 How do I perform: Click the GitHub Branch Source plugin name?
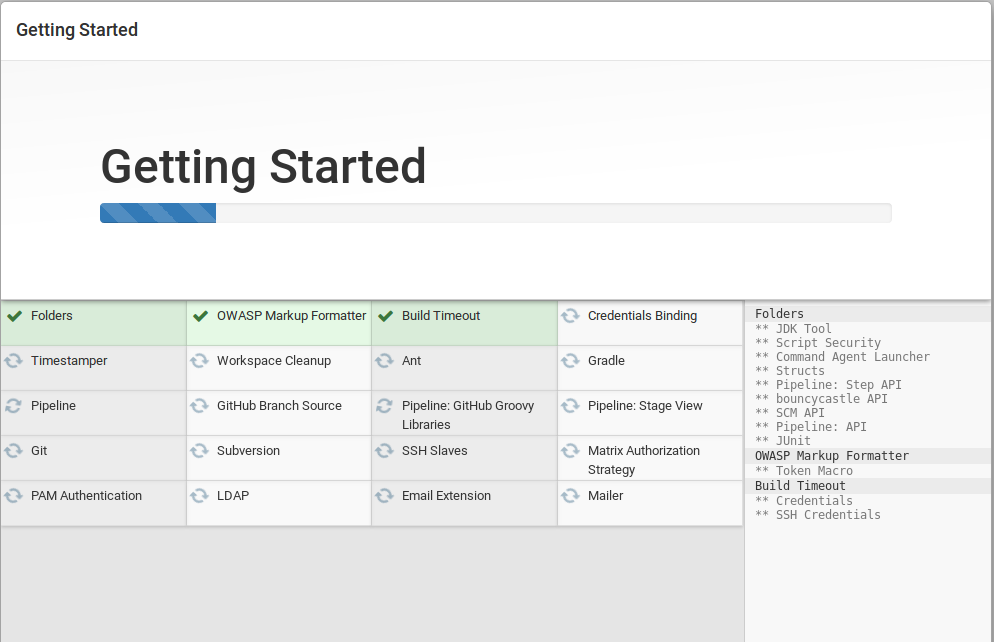tap(280, 406)
